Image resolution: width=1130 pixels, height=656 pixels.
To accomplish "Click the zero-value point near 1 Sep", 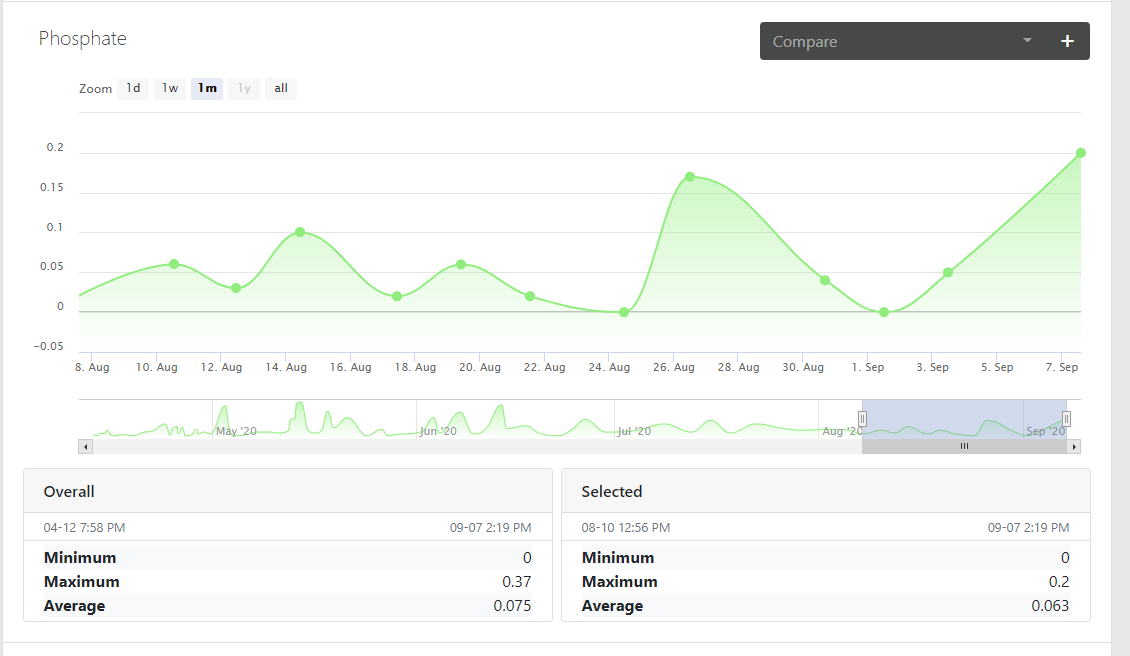I will click(x=884, y=312).
